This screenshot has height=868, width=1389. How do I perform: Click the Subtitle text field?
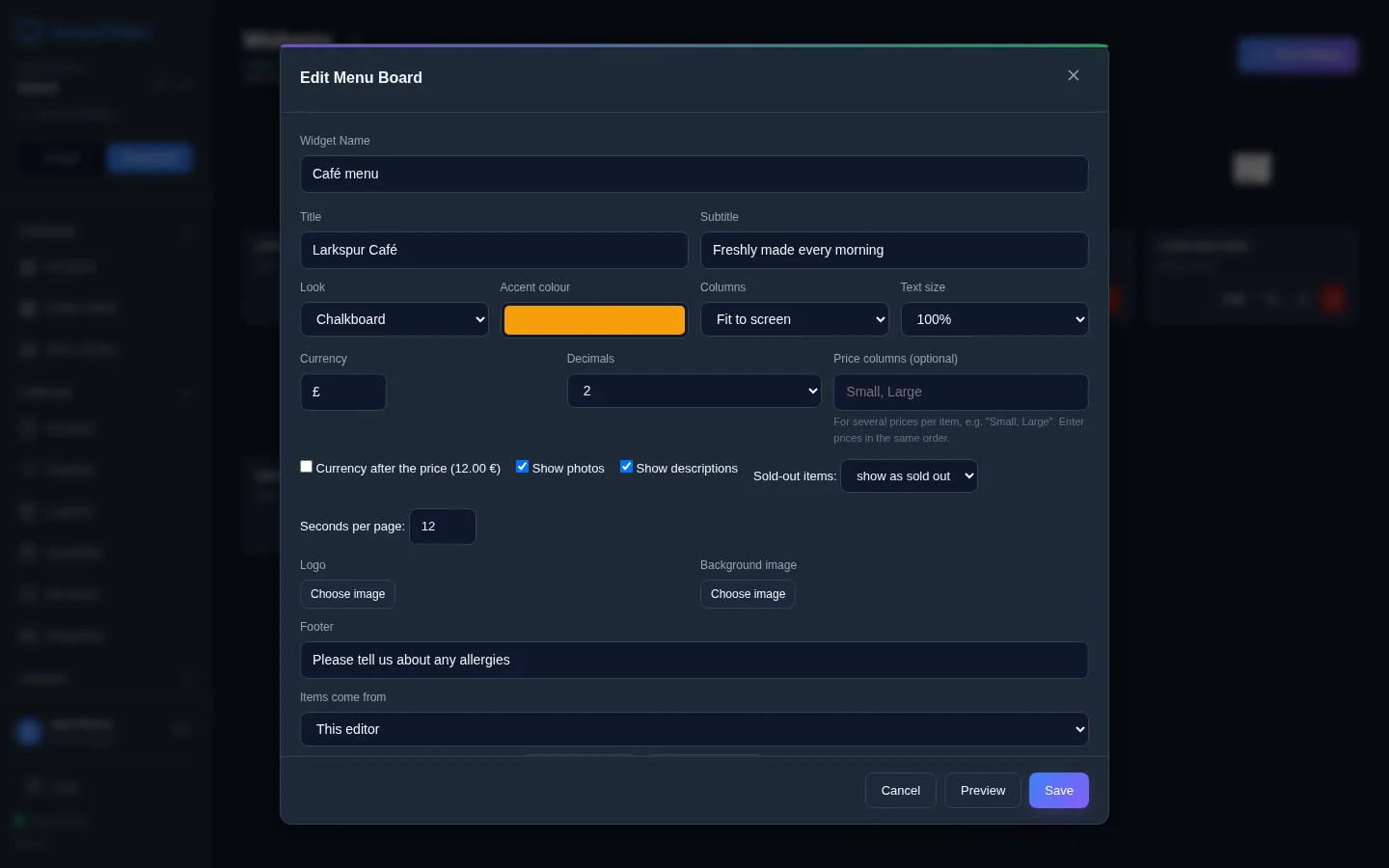pyautogui.click(x=894, y=250)
